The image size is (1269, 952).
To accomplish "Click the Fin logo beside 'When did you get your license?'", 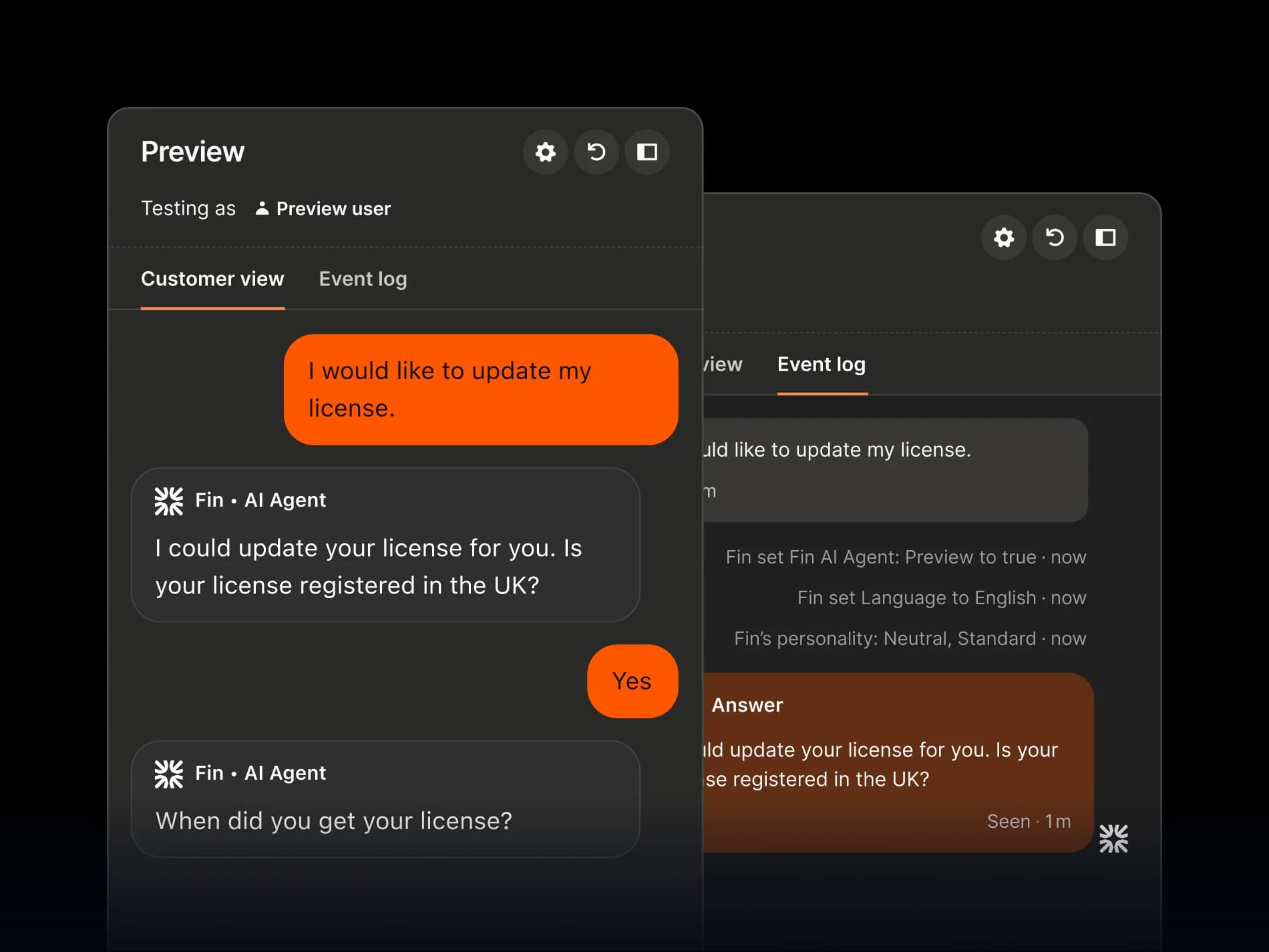I will (168, 774).
